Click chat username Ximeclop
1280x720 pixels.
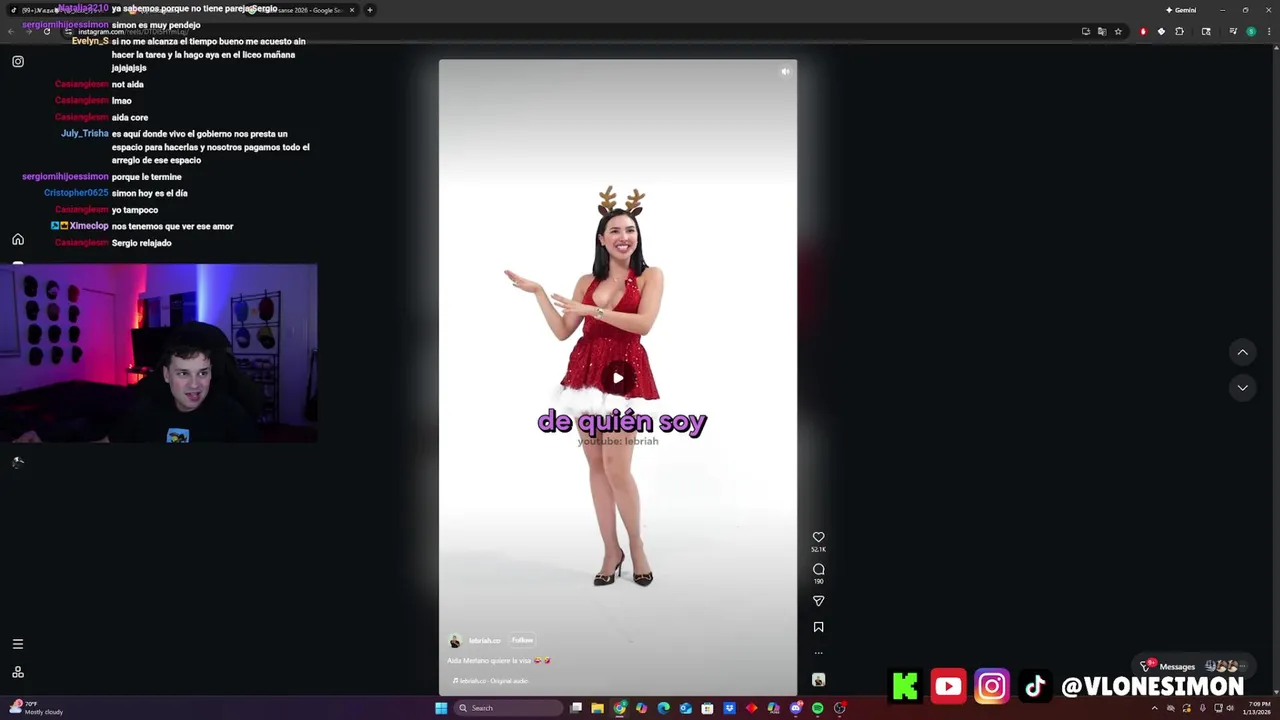(x=89, y=226)
